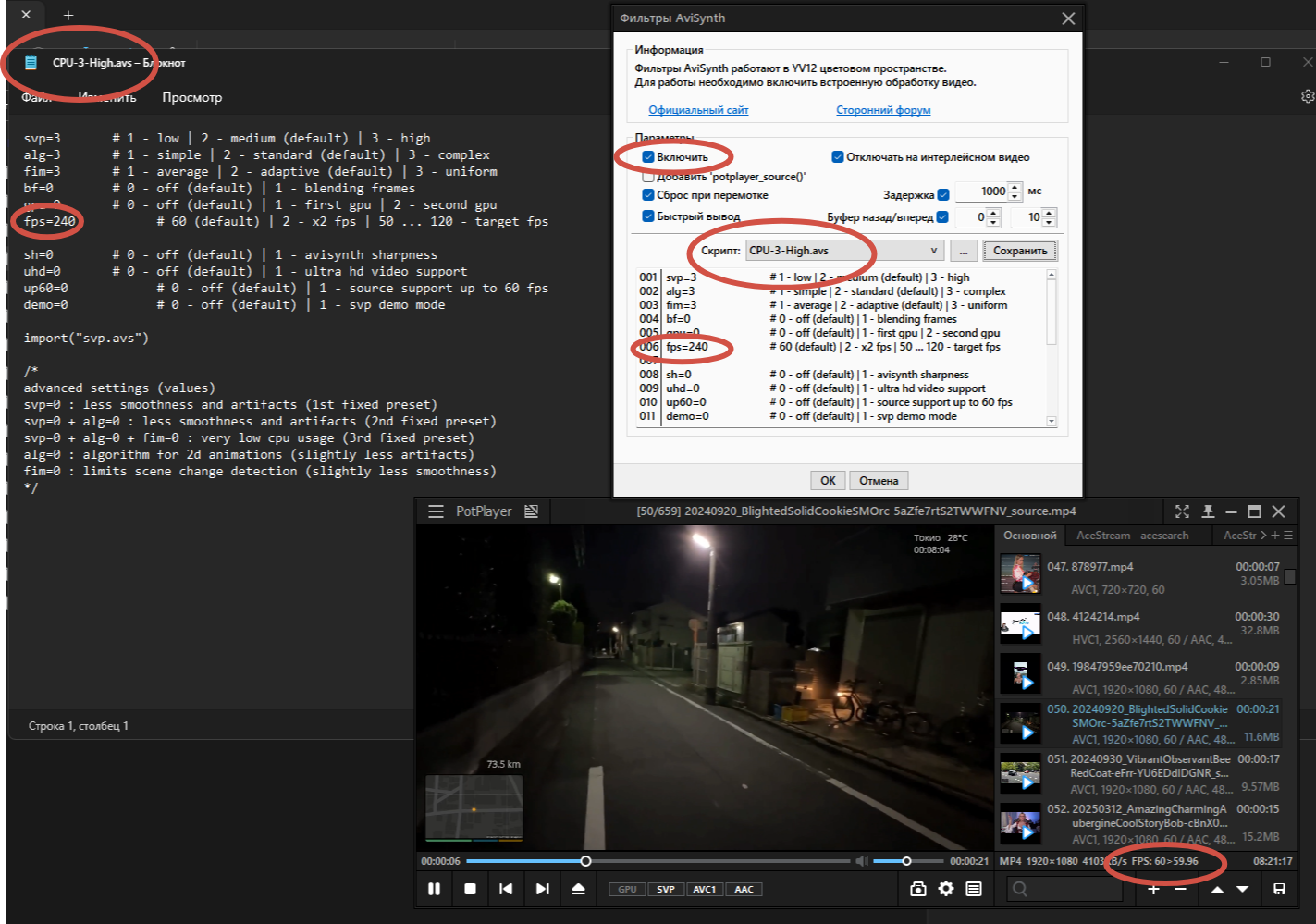Switch to the 'Основной' playlist tab
Screen dimensions: 1316x924
(1030, 536)
